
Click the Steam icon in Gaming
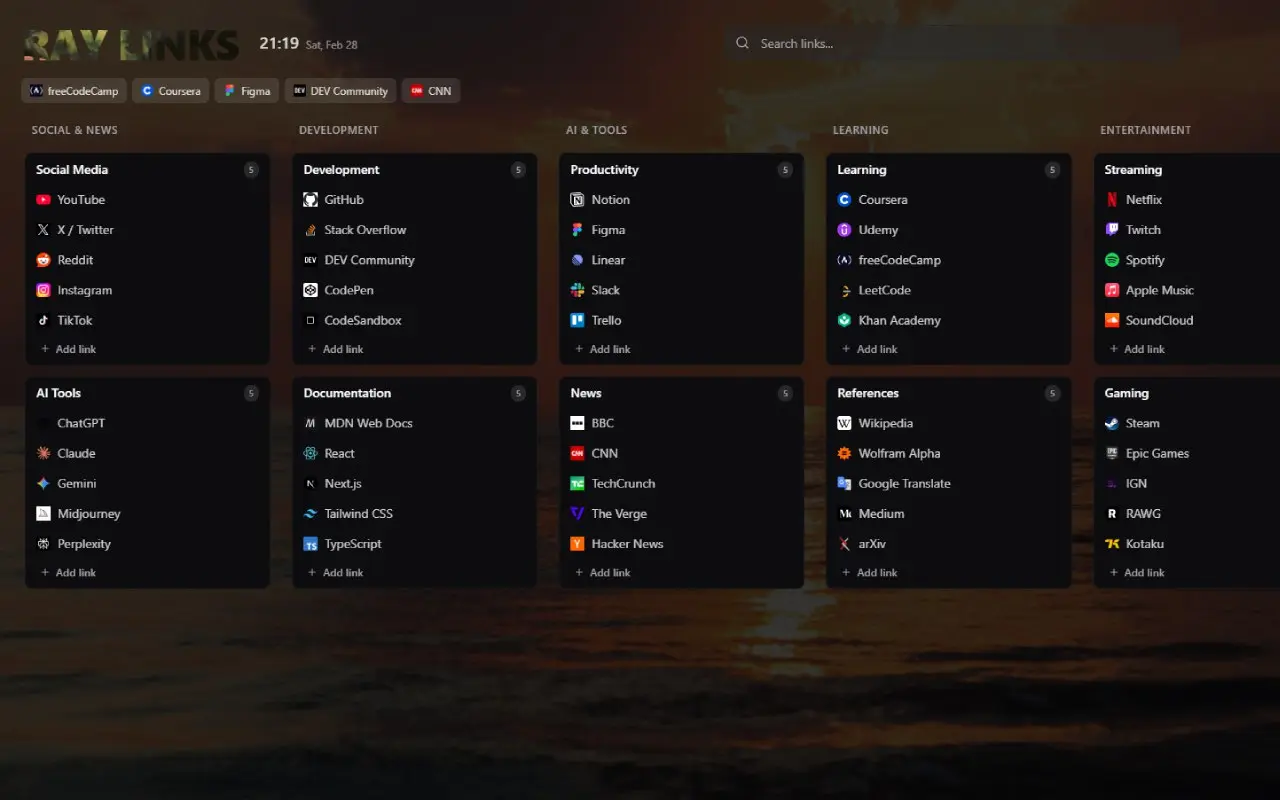[x=1111, y=423]
